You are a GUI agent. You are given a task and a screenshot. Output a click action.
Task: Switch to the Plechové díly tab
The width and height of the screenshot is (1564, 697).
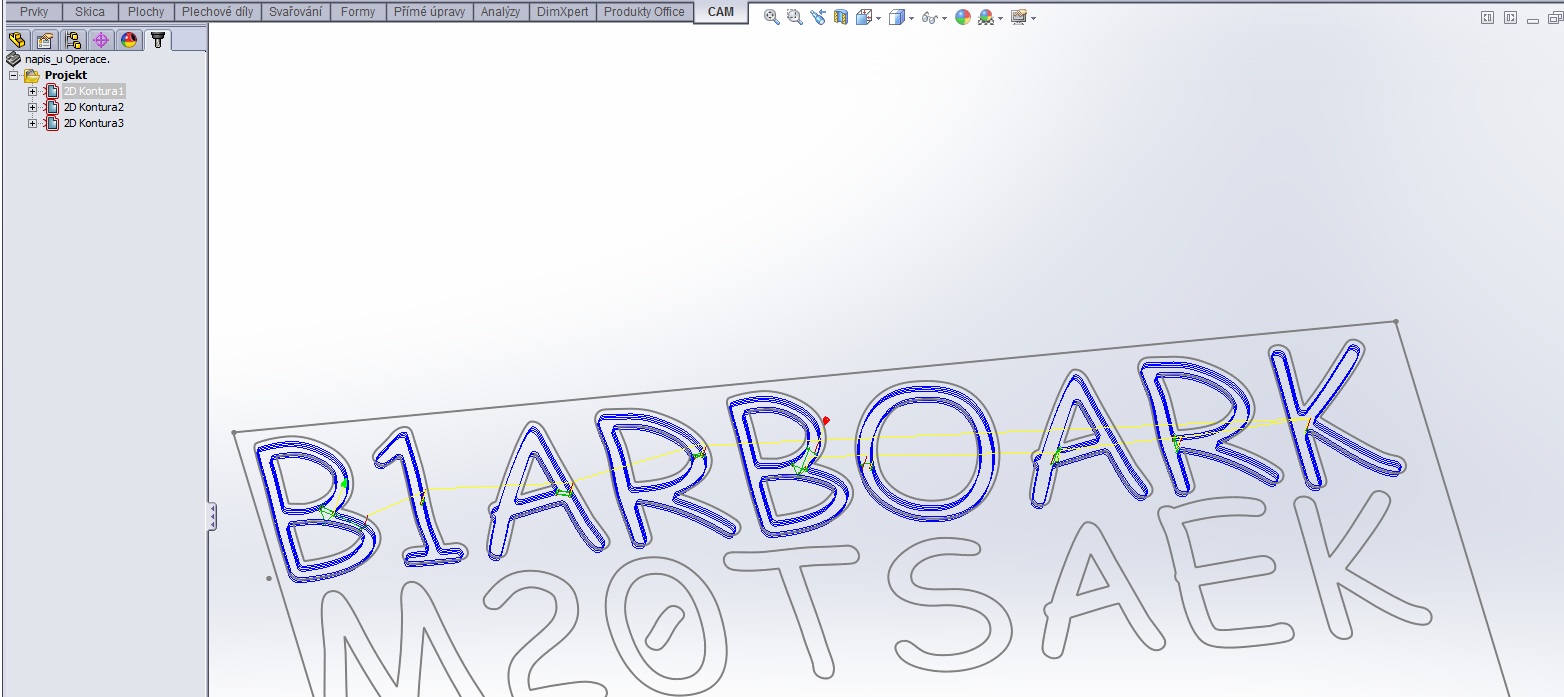[217, 12]
